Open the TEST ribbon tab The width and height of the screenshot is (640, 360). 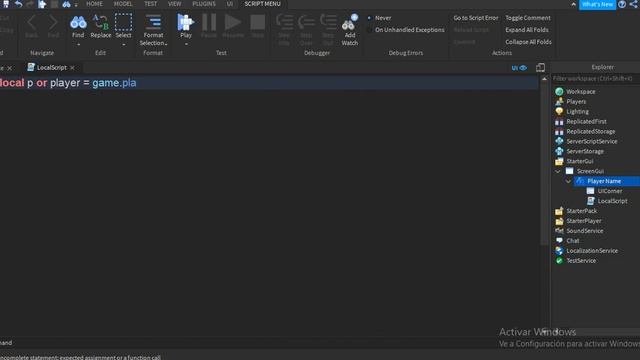coord(150,4)
